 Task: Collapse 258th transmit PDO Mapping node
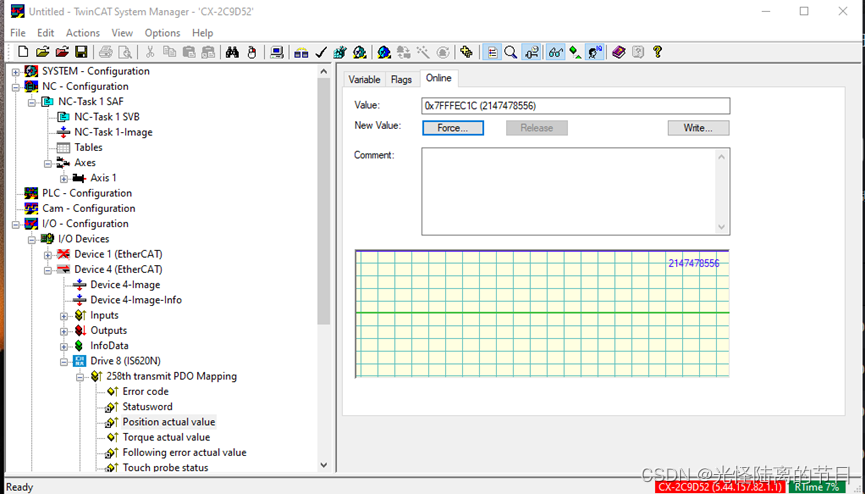coord(80,377)
